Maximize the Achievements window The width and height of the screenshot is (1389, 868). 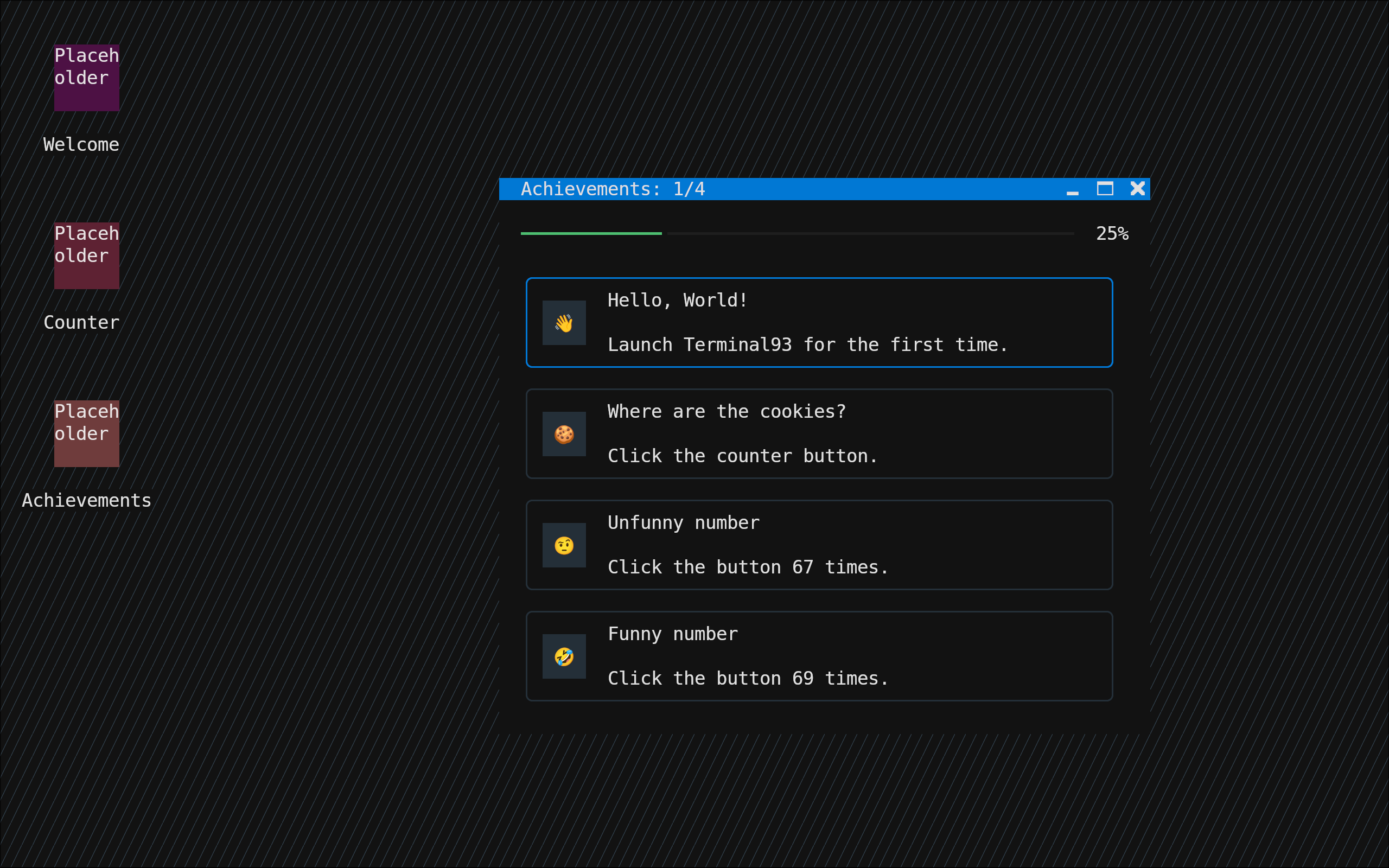click(1105, 189)
